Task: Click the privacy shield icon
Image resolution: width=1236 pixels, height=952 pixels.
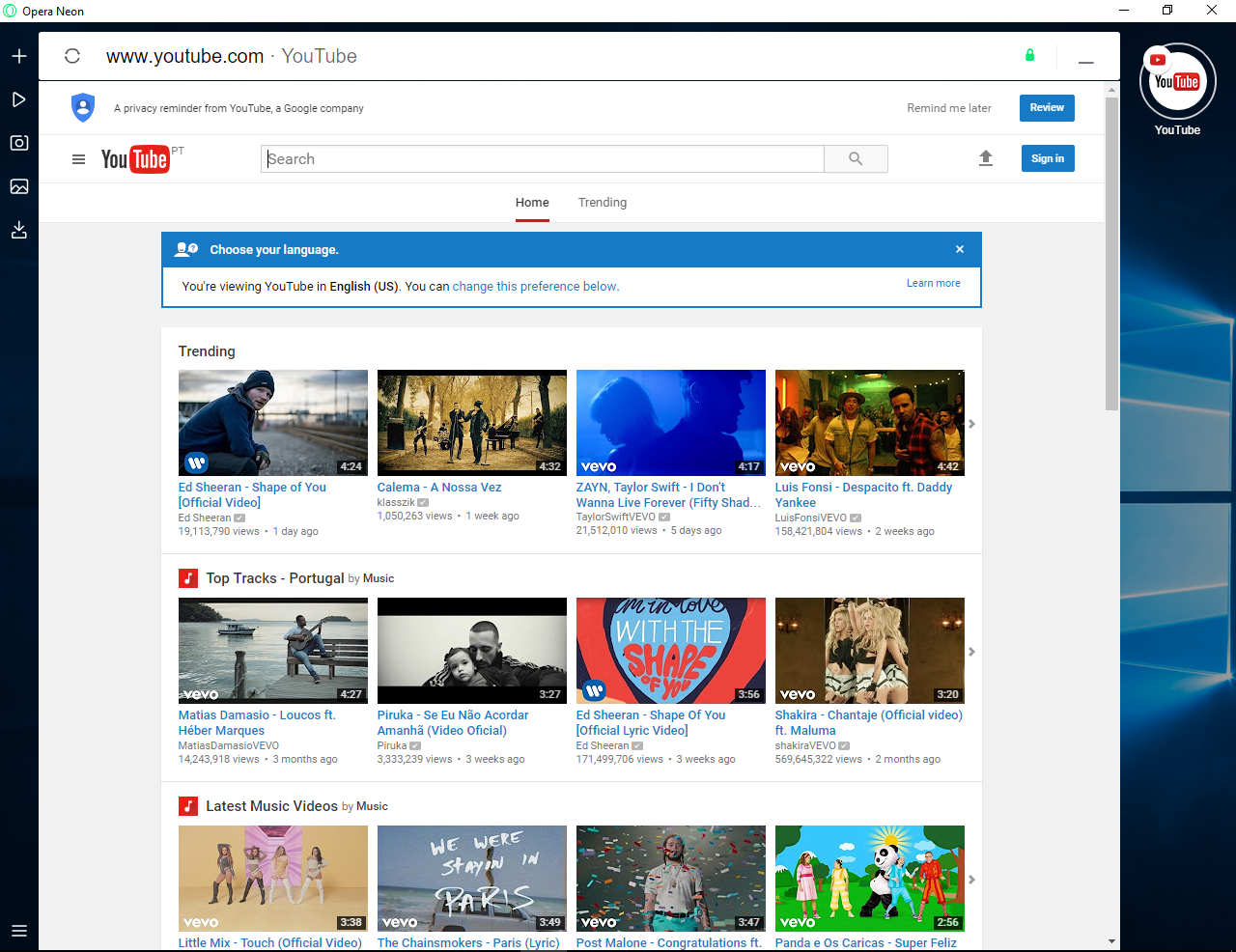Action: (x=83, y=107)
